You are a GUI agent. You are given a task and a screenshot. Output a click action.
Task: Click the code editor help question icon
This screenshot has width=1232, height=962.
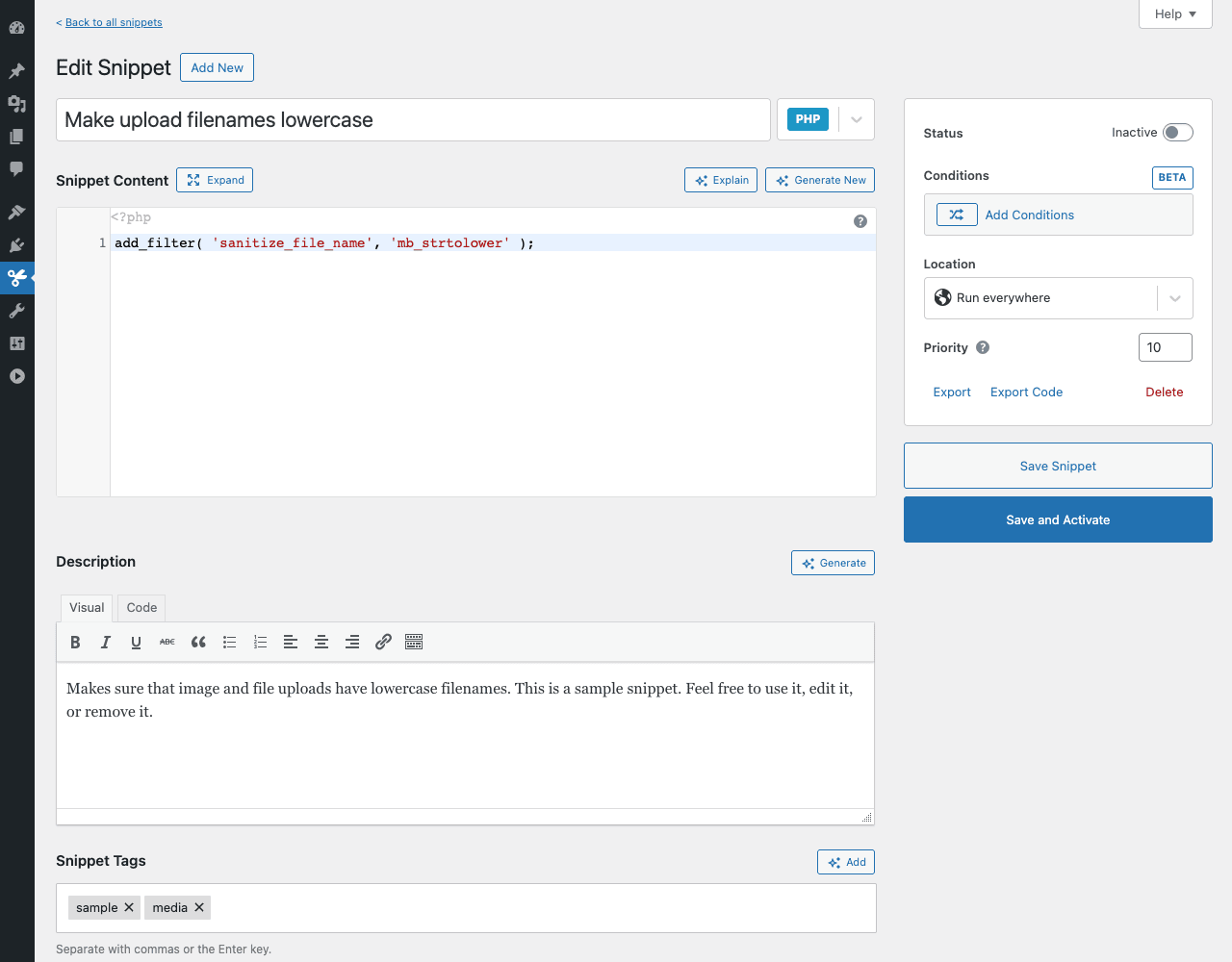click(860, 221)
